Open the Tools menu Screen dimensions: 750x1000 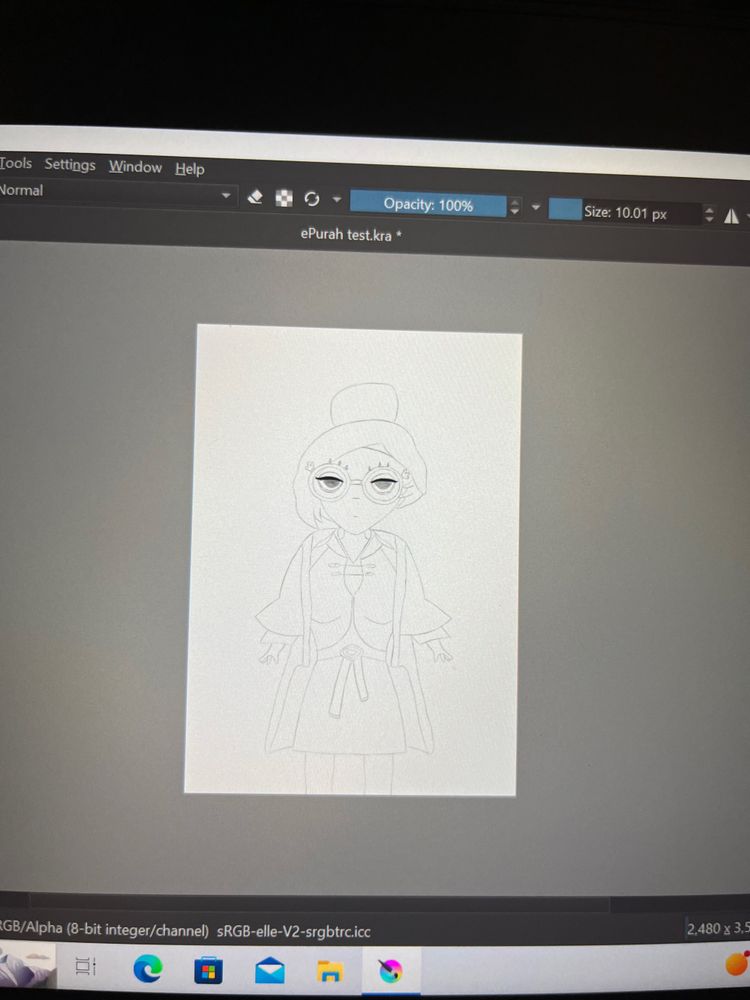15,163
